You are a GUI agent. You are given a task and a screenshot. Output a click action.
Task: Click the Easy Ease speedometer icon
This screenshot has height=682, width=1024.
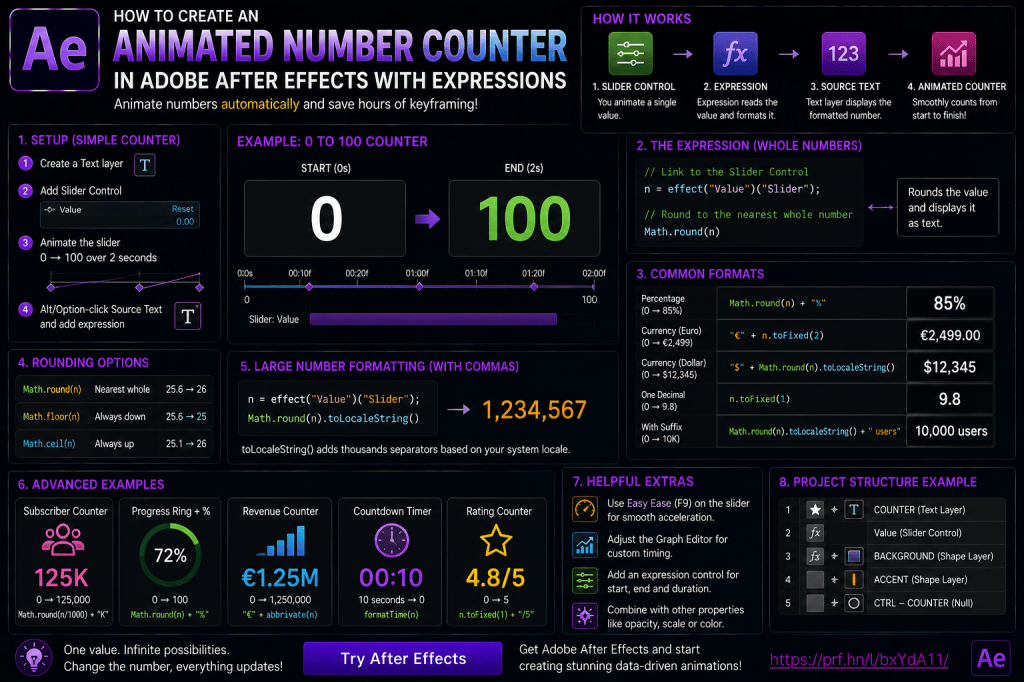(584, 509)
